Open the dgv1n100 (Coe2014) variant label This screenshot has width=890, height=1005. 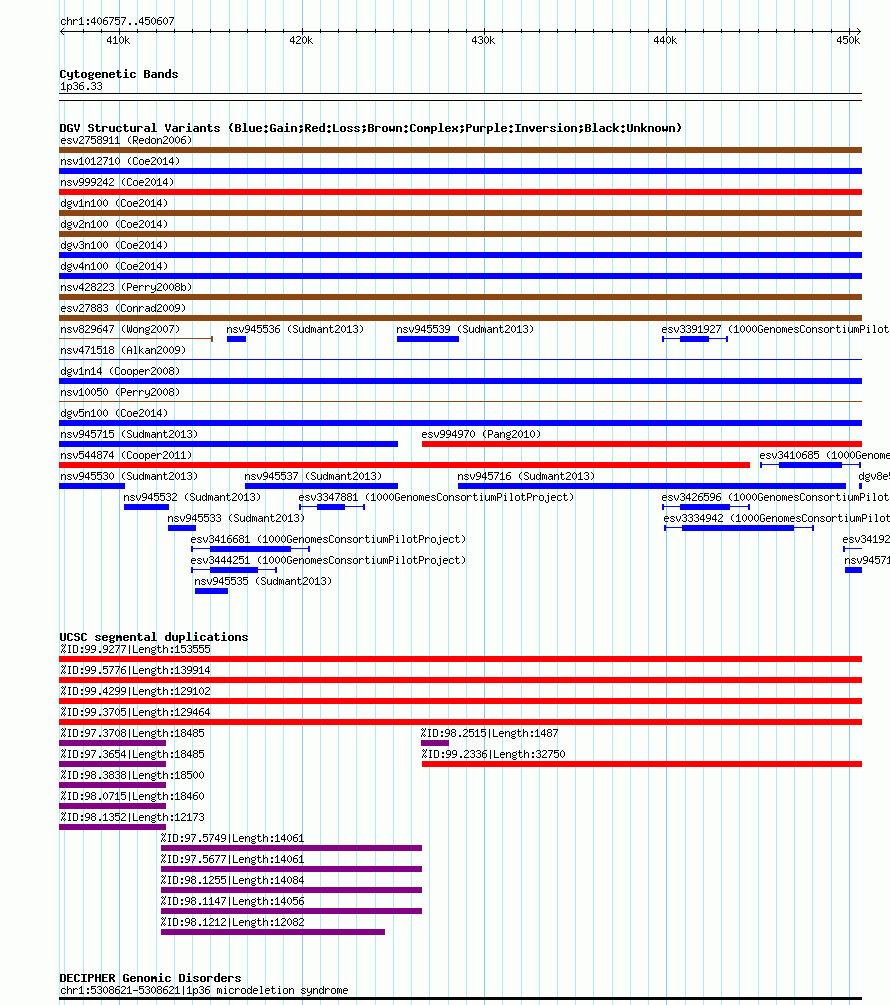tap(114, 203)
